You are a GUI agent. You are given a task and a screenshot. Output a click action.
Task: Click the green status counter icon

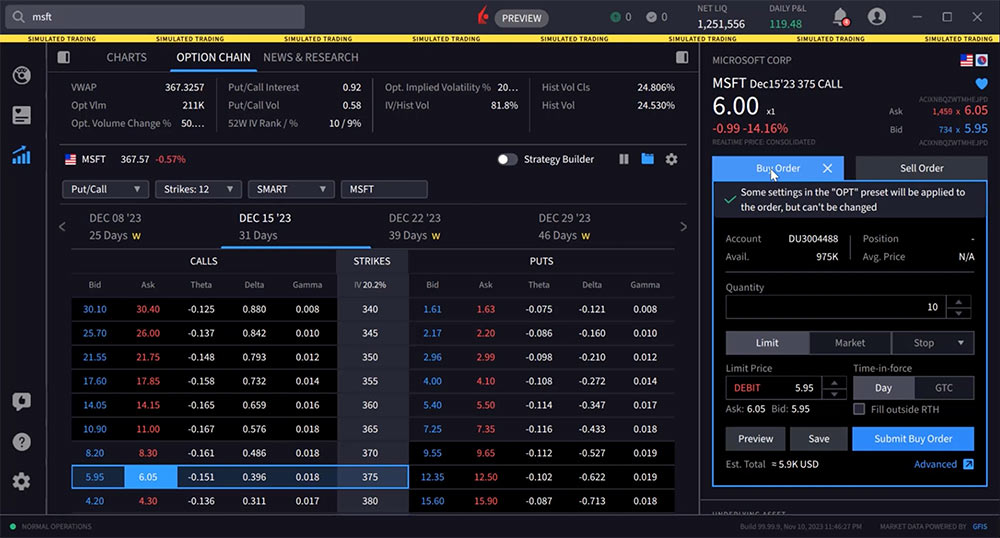615,17
